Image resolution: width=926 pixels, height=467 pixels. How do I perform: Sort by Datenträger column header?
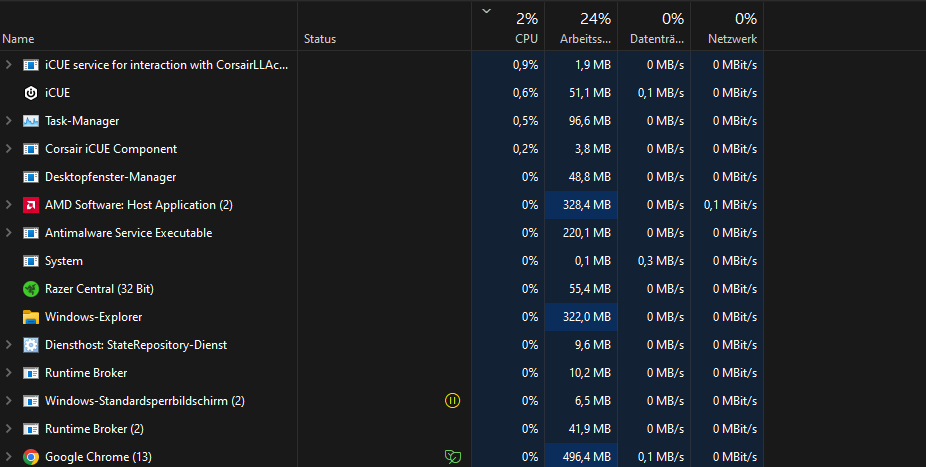(654, 26)
